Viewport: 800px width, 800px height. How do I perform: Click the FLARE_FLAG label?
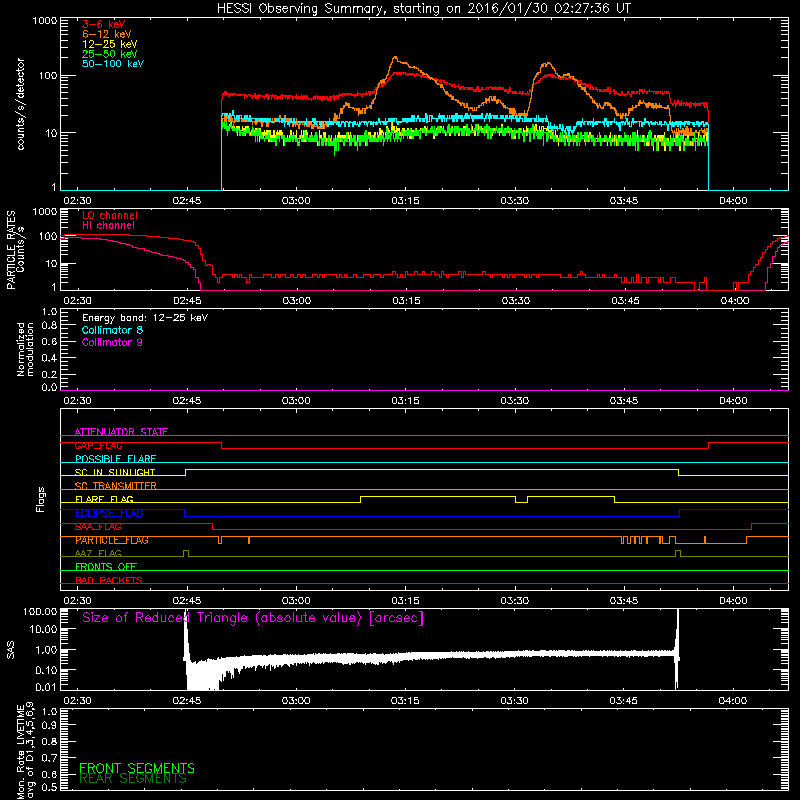click(104, 499)
